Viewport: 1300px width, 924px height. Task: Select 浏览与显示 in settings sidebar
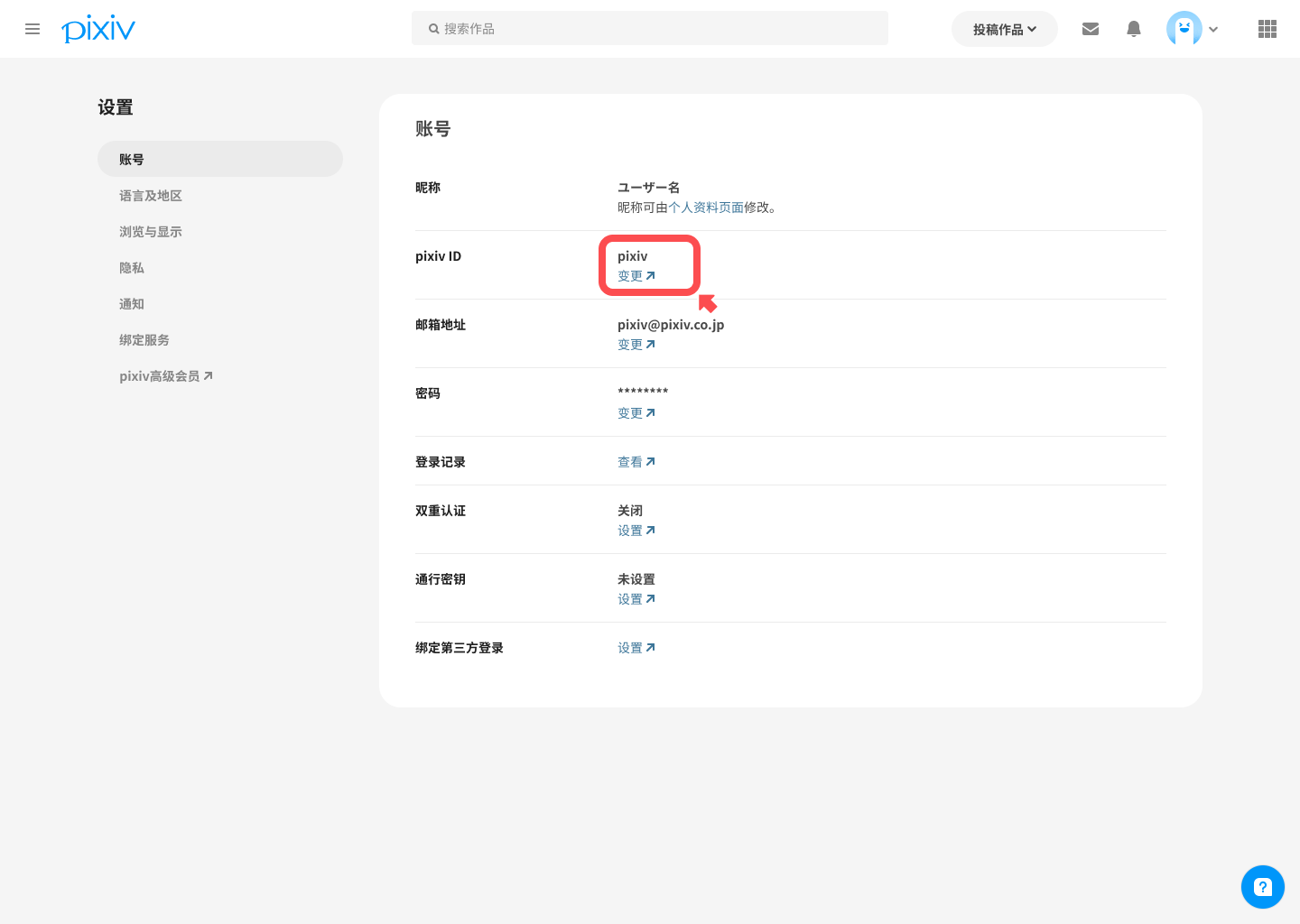click(151, 232)
